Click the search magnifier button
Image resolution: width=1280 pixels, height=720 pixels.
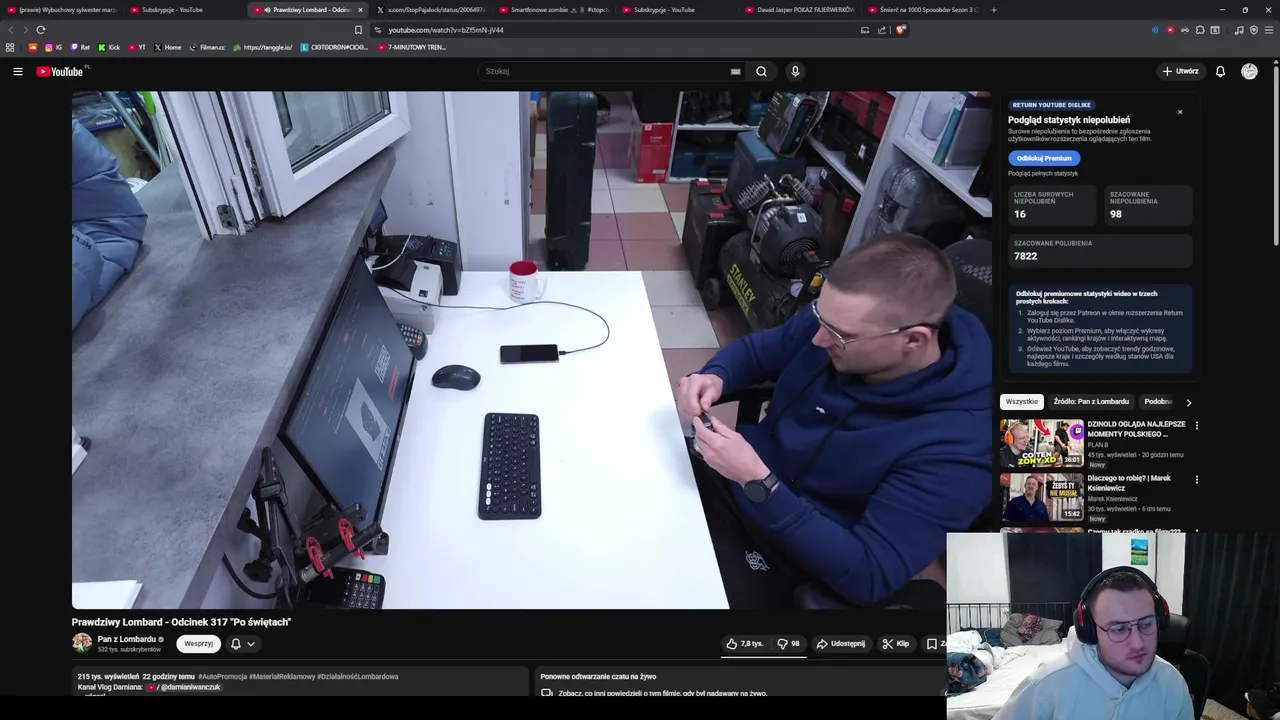pos(761,71)
